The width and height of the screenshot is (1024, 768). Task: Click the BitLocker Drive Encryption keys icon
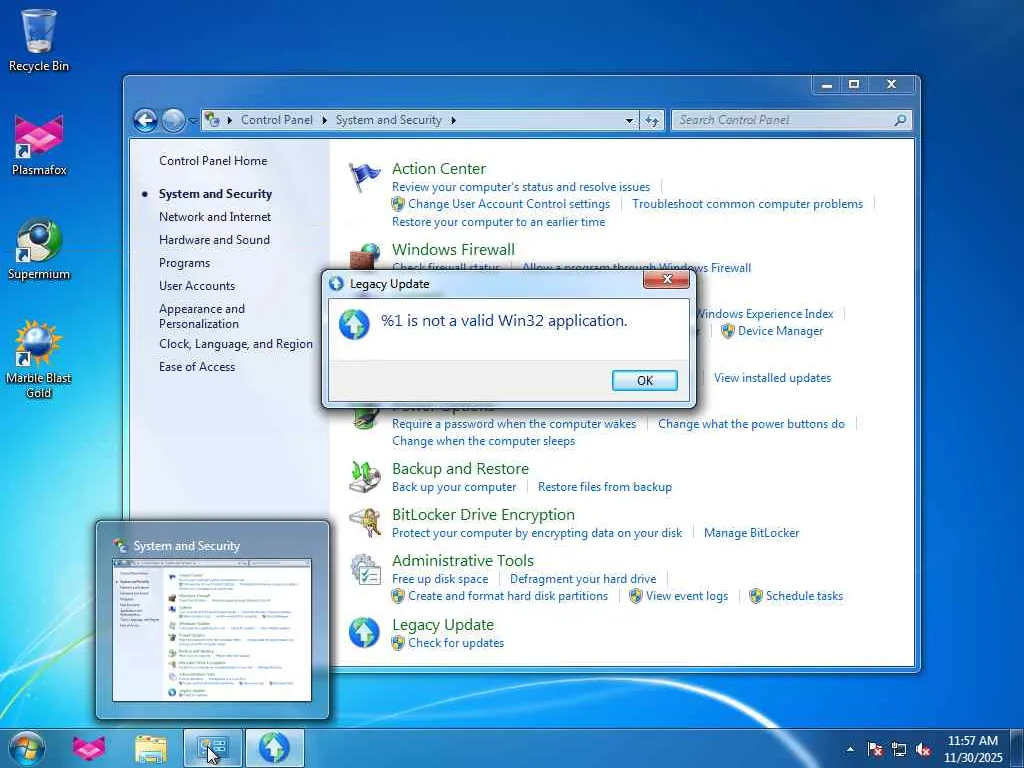(x=364, y=522)
